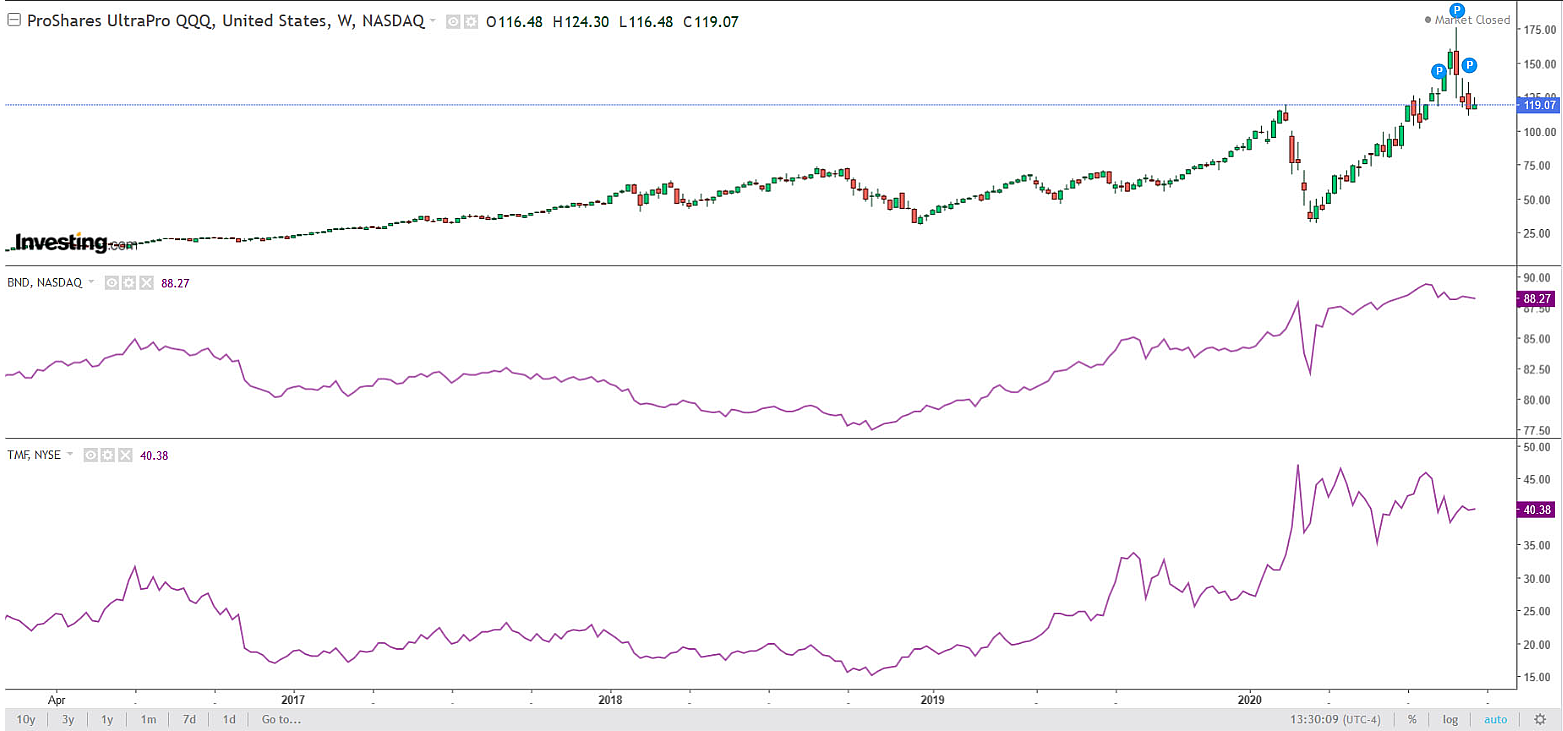Image resolution: width=1563 pixels, height=731 pixels.
Task: Click the TMF legend value 40.38
Action: tap(154, 454)
